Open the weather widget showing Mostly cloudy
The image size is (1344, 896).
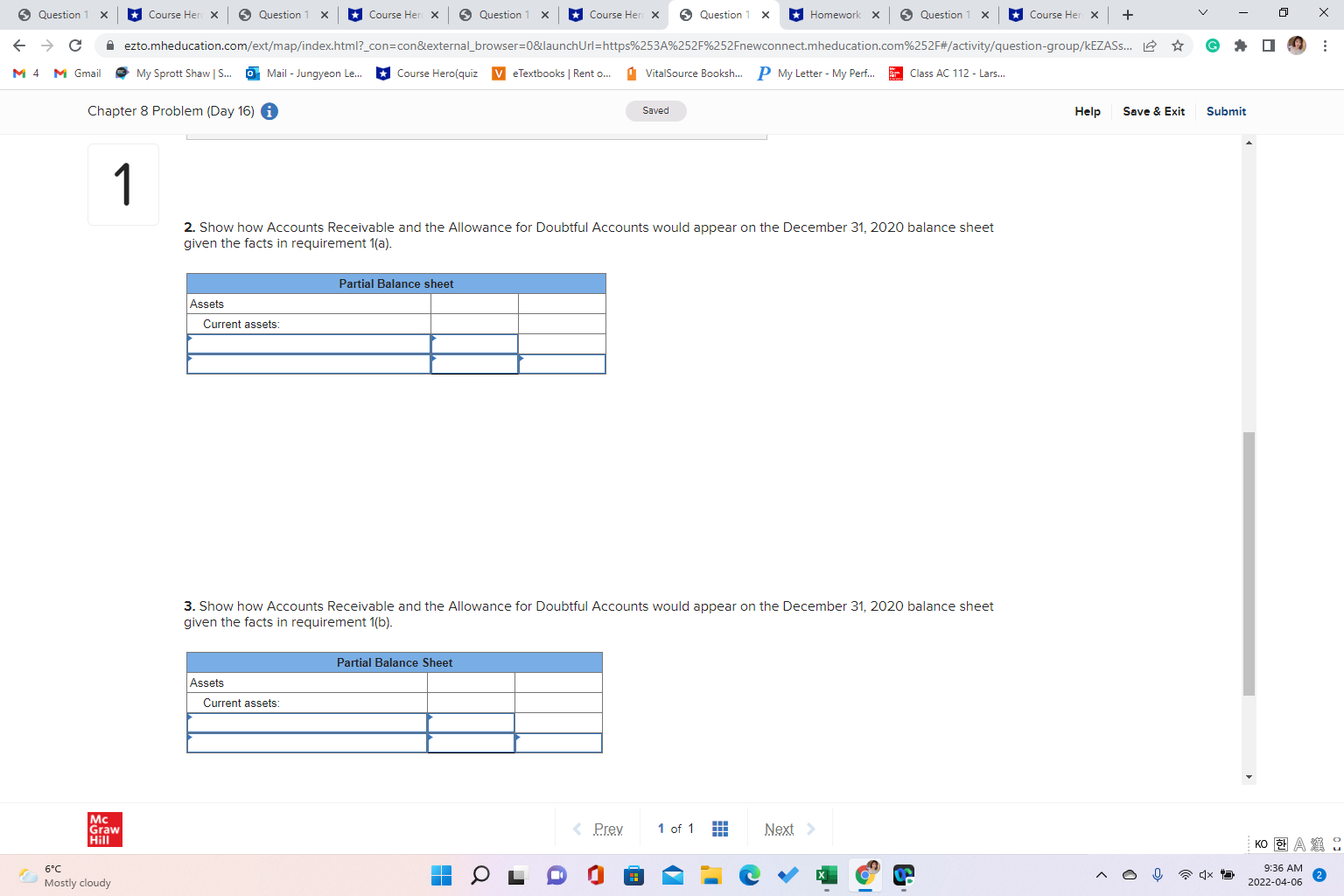(x=66, y=875)
